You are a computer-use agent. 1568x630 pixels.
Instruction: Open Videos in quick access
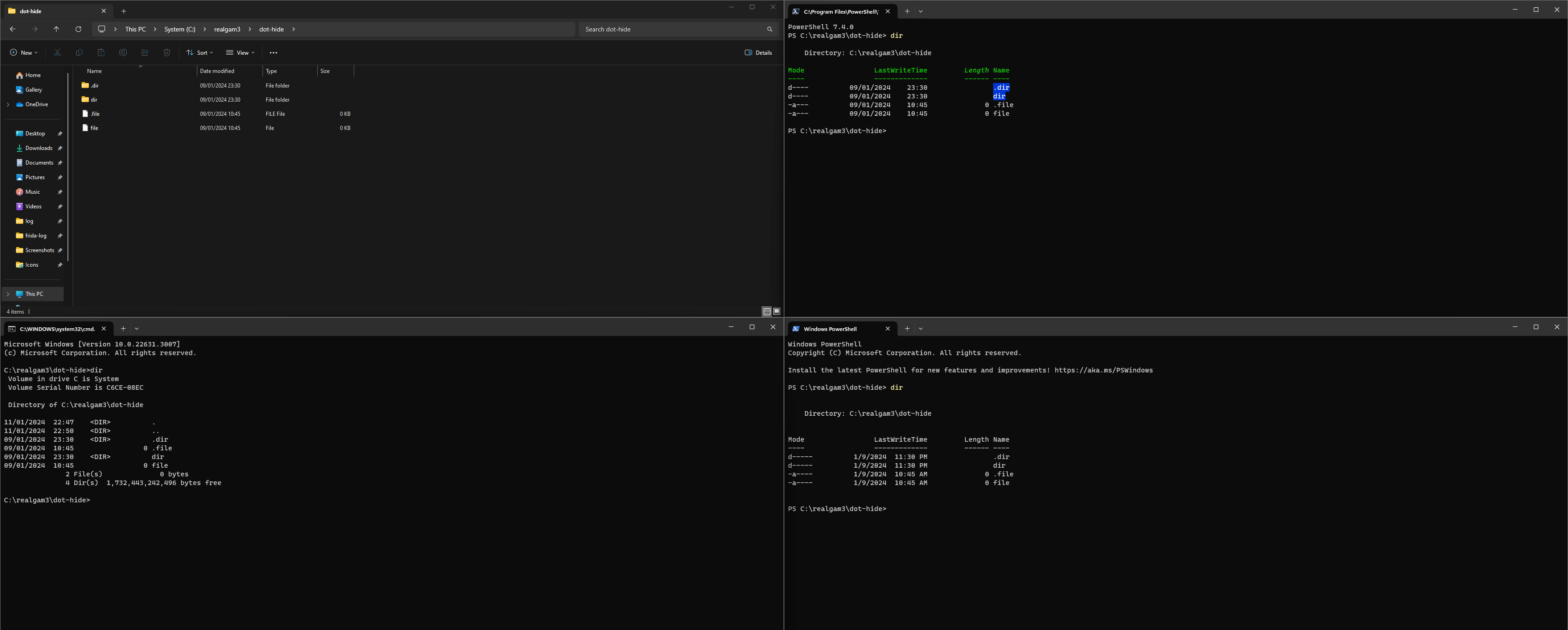click(33, 207)
